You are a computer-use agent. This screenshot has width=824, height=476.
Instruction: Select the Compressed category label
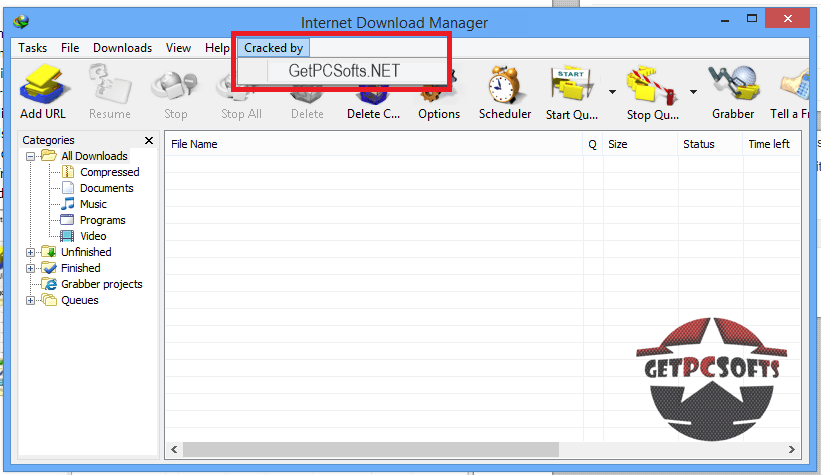coord(109,172)
